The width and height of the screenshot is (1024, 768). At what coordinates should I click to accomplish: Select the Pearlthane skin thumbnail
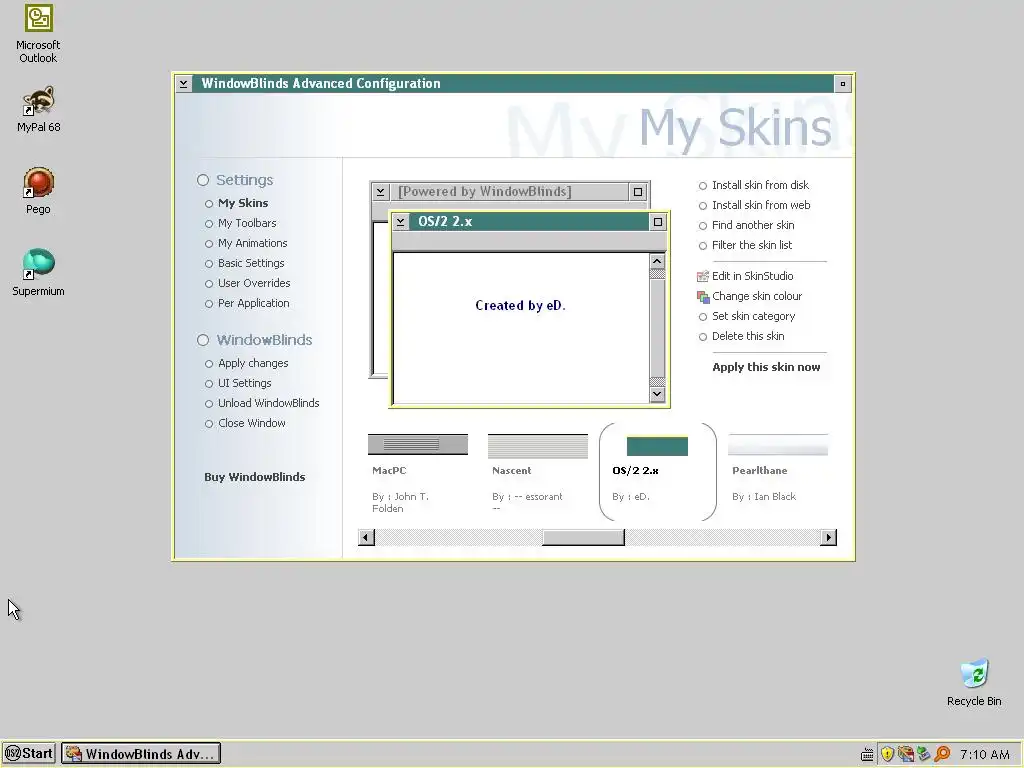[778, 445]
